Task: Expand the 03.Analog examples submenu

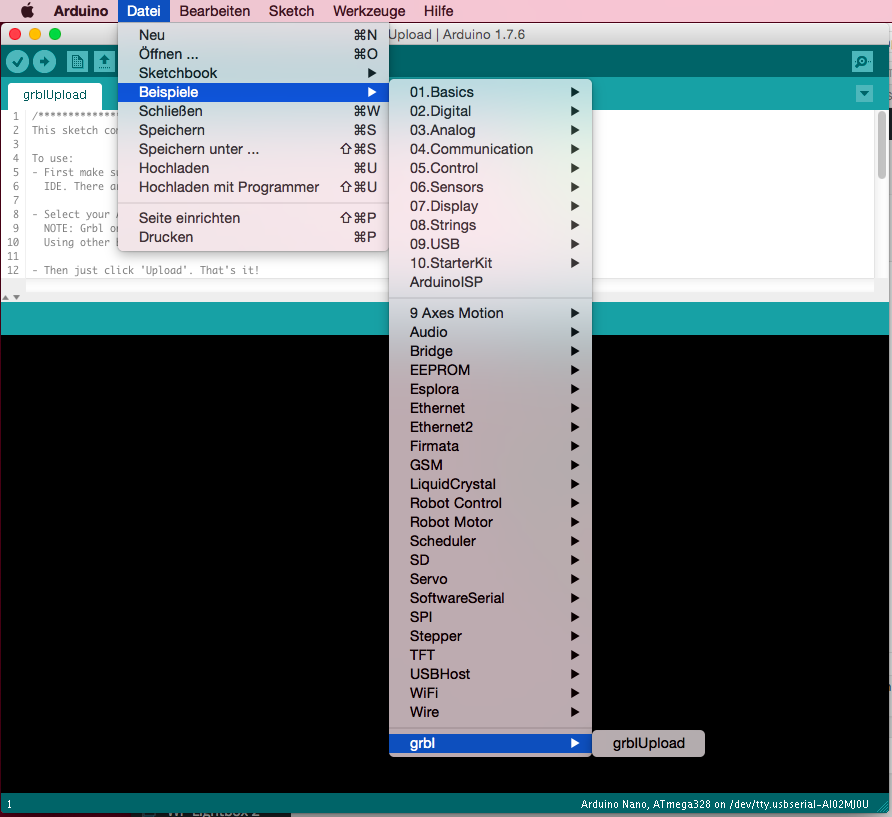Action: click(x=490, y=130)
